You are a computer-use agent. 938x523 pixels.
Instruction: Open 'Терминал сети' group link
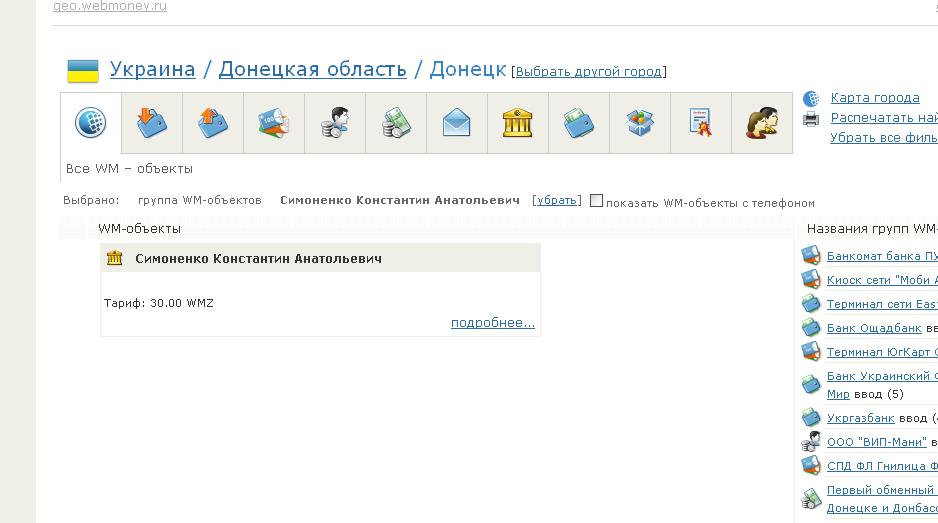tap(882, 304)
